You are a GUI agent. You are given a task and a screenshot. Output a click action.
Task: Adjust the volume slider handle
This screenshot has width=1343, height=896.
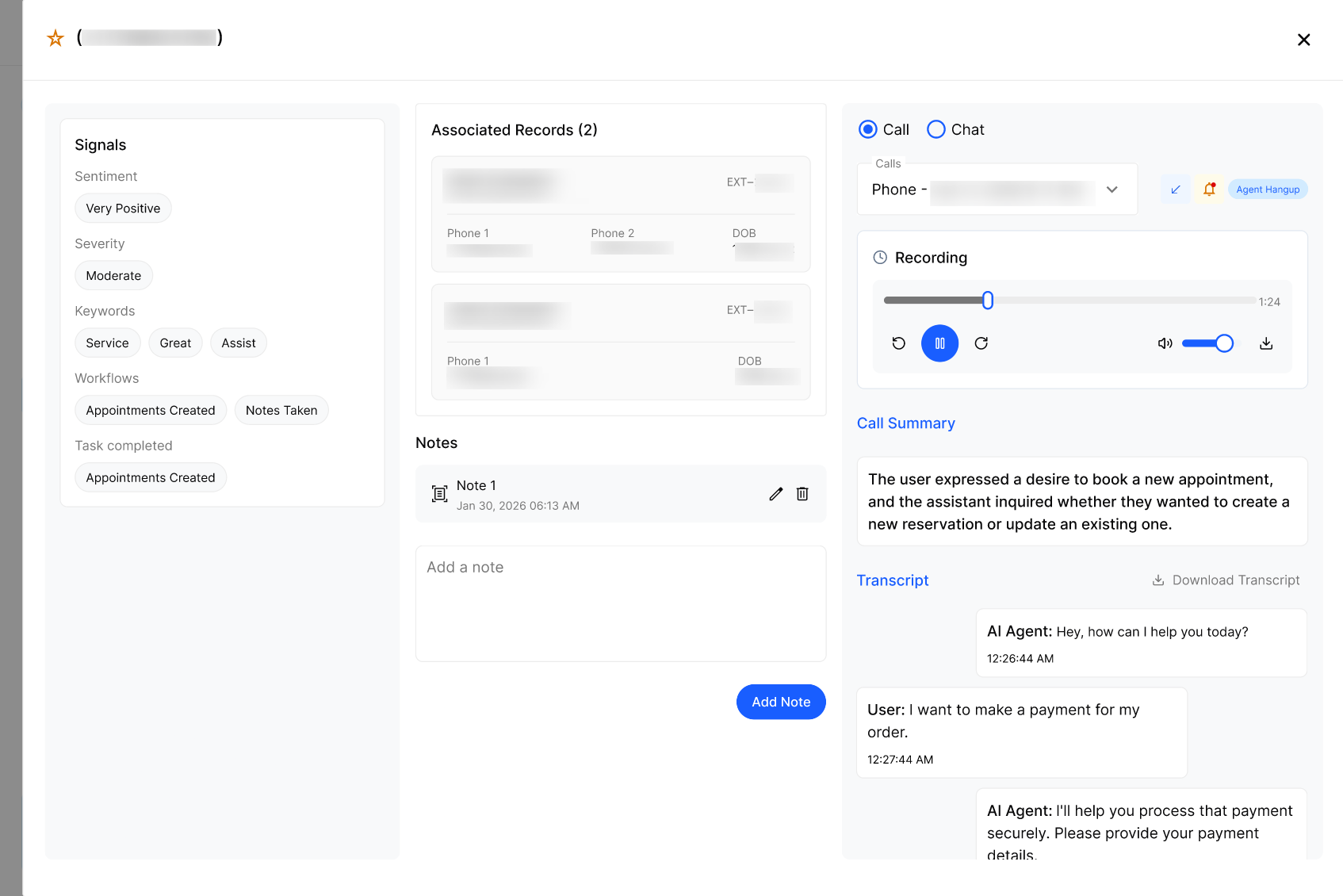tap(1224, 343)
